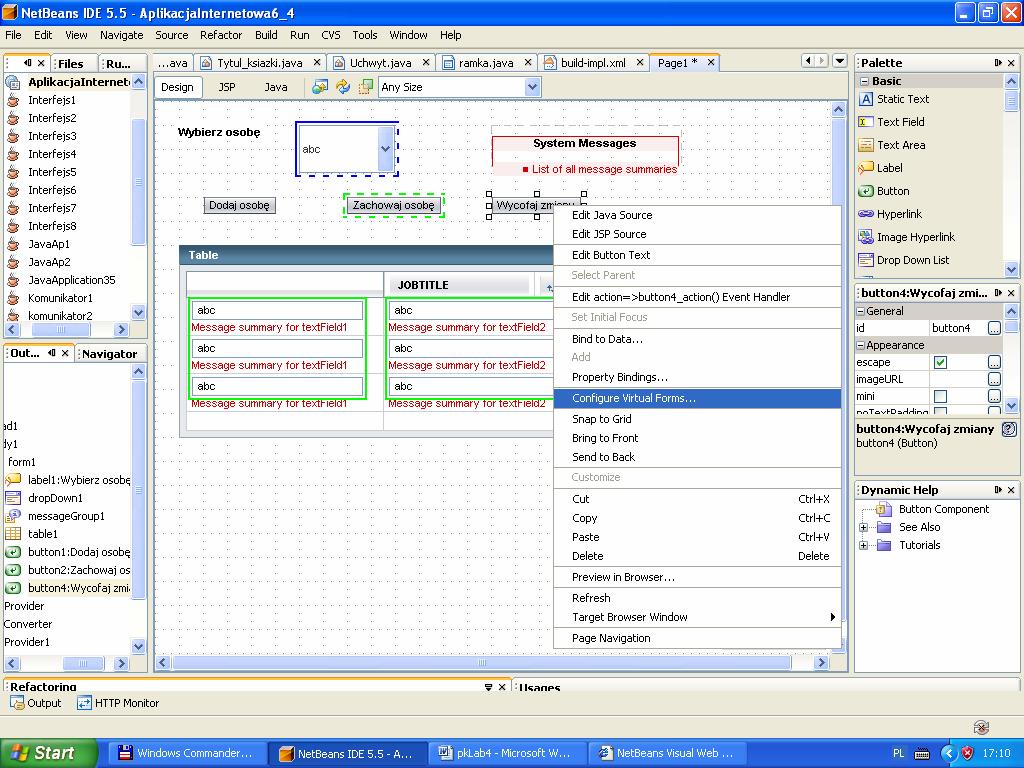
Task: Expand the Tutorials help node
Action: tap(863, 545)
